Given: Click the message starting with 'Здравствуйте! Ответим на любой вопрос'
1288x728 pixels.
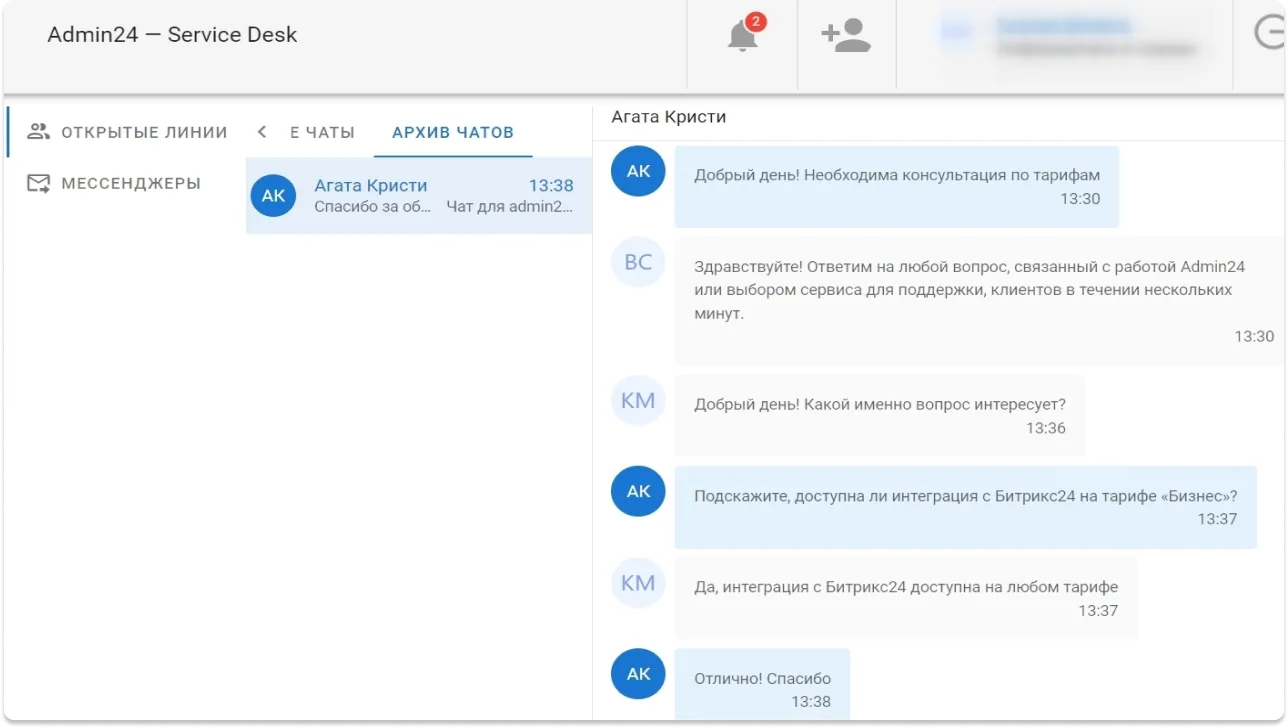Looking at the screenshot, I should [x=978, y=301].
